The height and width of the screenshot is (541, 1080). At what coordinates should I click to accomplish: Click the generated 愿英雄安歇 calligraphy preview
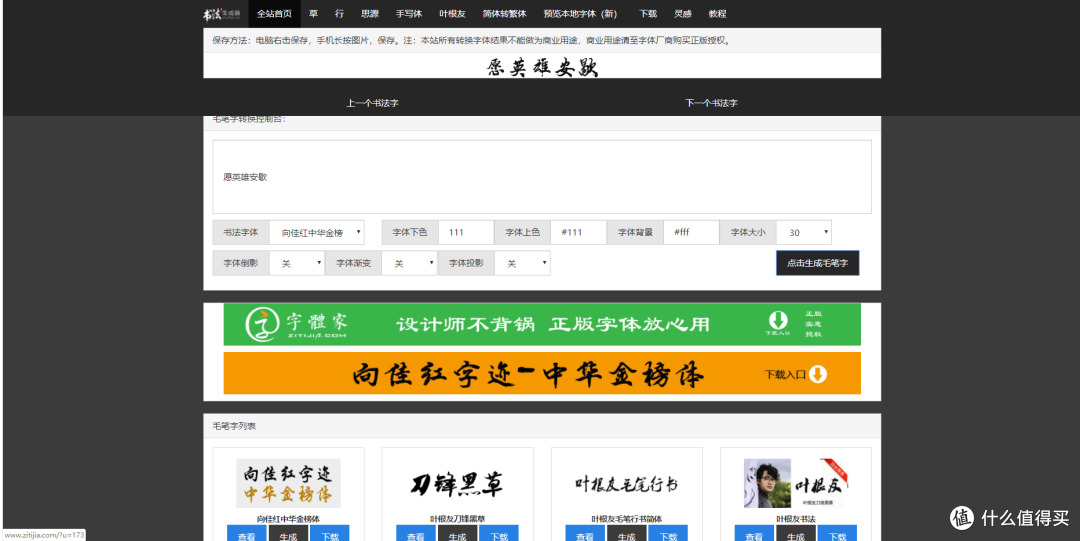pos(542,67)
